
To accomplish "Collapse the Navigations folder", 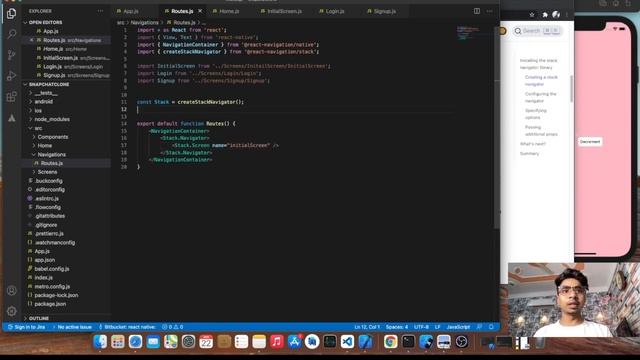I will coord(51,155).
